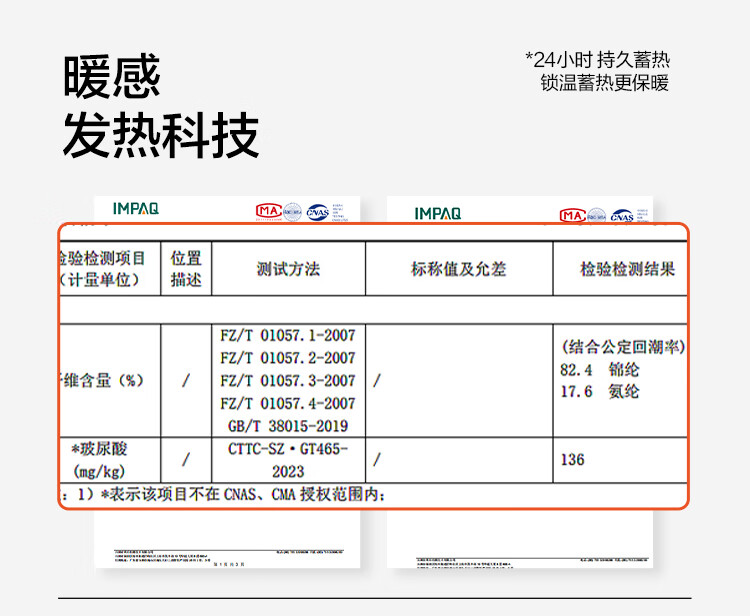Click the IMPAQ logo on right report
The image size is (750, 616).
[x=438, y=213]
